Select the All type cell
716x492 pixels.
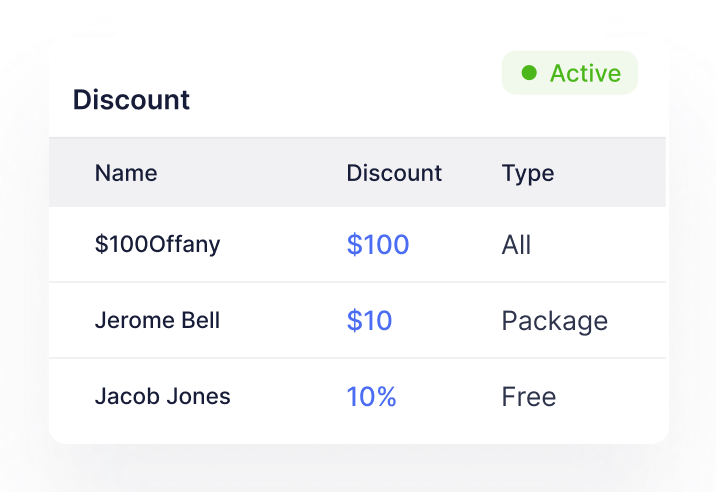click(x=516, y=245)
